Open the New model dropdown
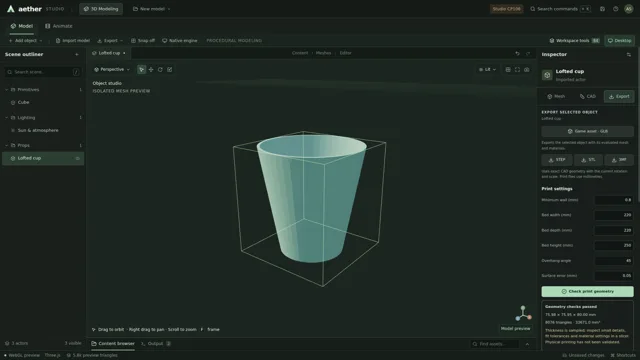This screenshot has height=360, width=640. coord(151,9)
